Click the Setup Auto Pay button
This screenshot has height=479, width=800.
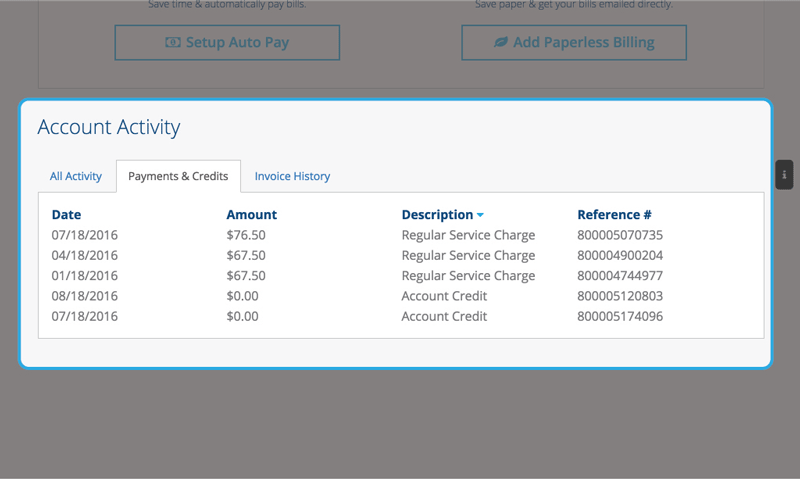click(227, 42)
